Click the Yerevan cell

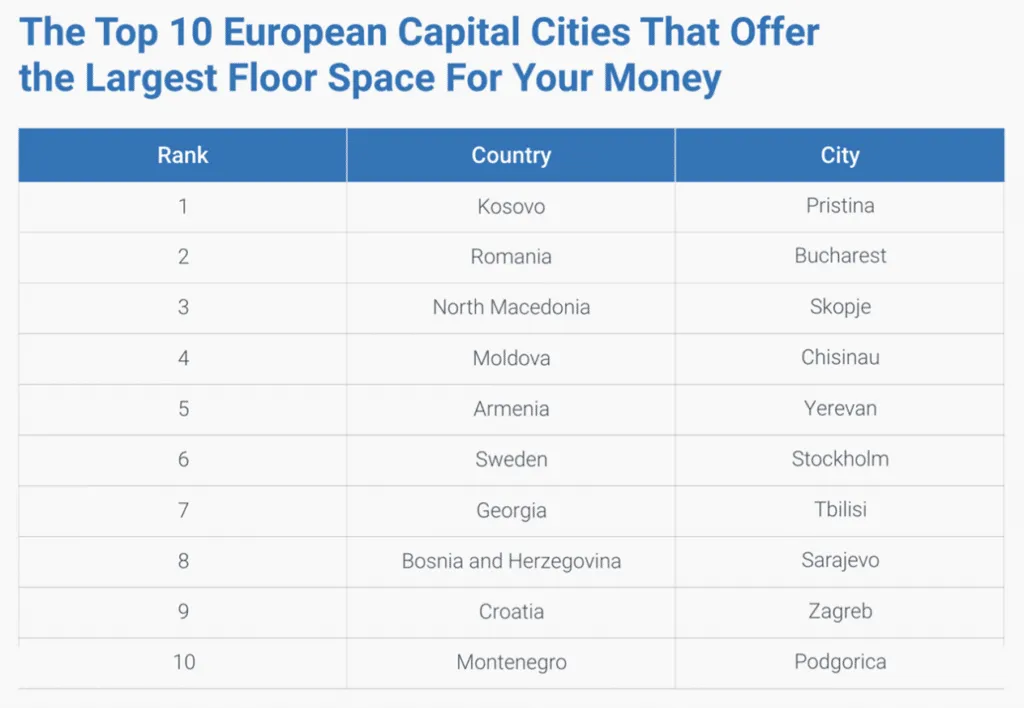840,410
